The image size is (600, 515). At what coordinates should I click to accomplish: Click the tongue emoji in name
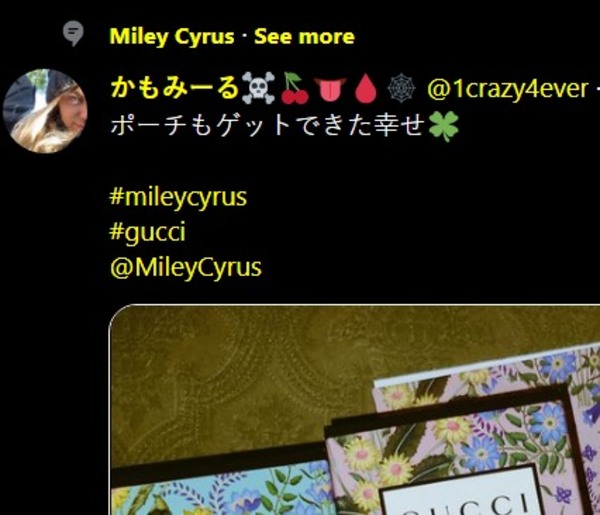(330, 89)
